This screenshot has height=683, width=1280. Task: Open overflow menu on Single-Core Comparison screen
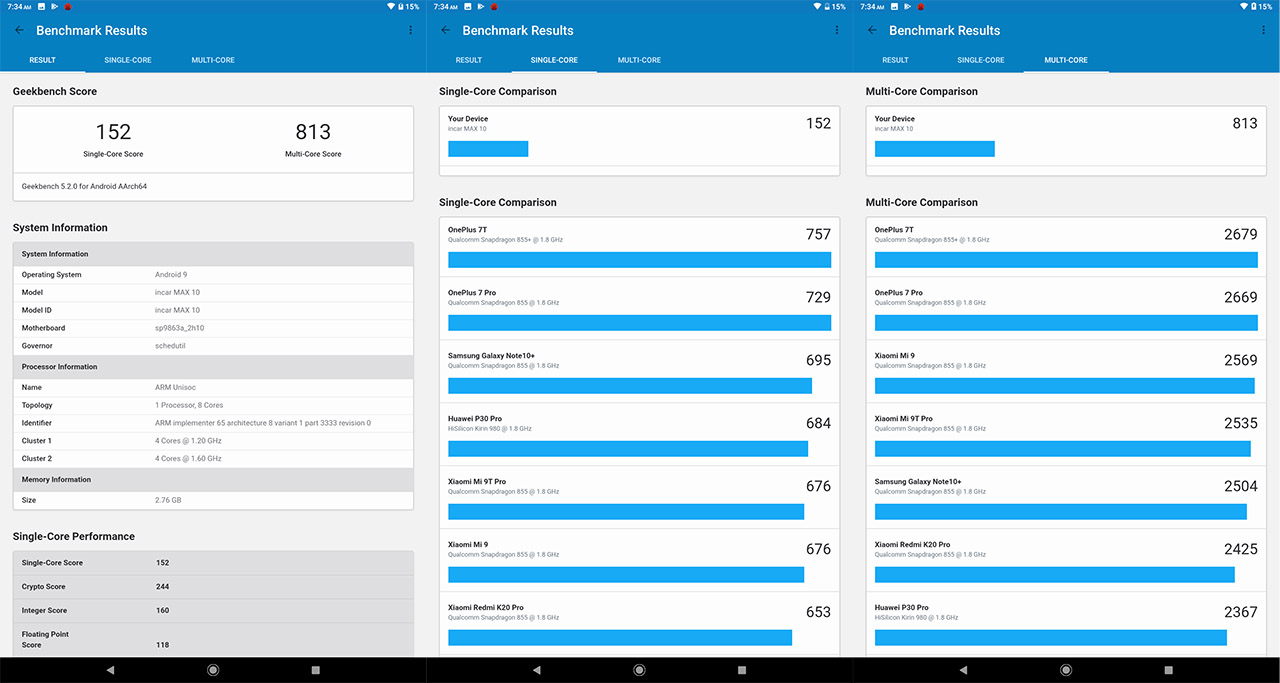pyautogui.click(x=837, y=30)
